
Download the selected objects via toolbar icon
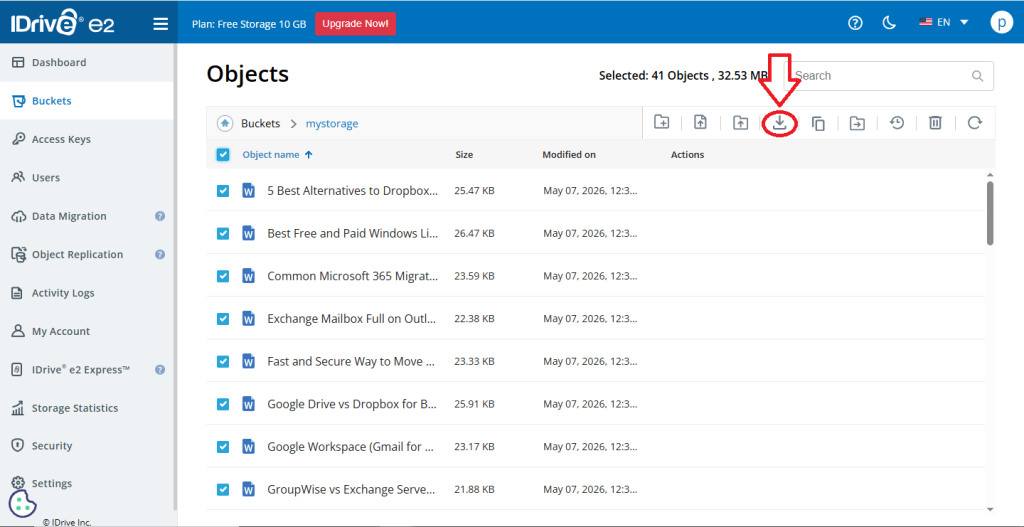[779, 123]
